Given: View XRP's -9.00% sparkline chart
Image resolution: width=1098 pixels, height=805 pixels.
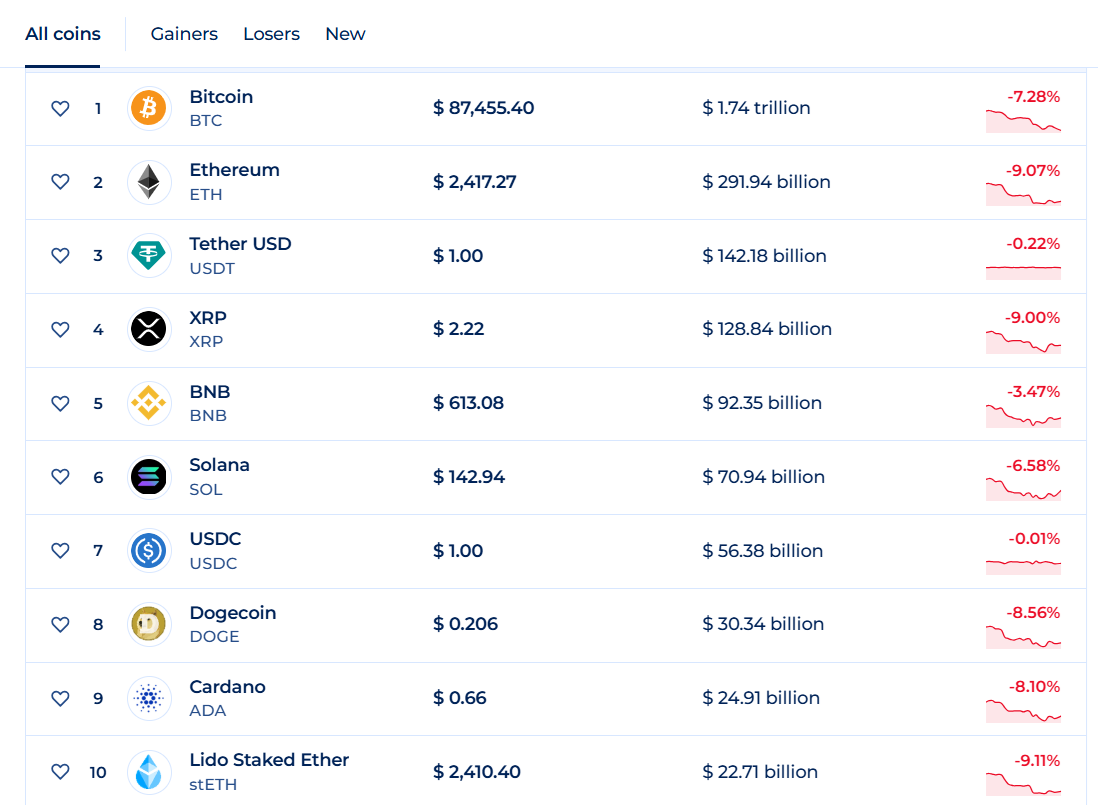Looking at the screenshot, I should tap(1023, 342).
